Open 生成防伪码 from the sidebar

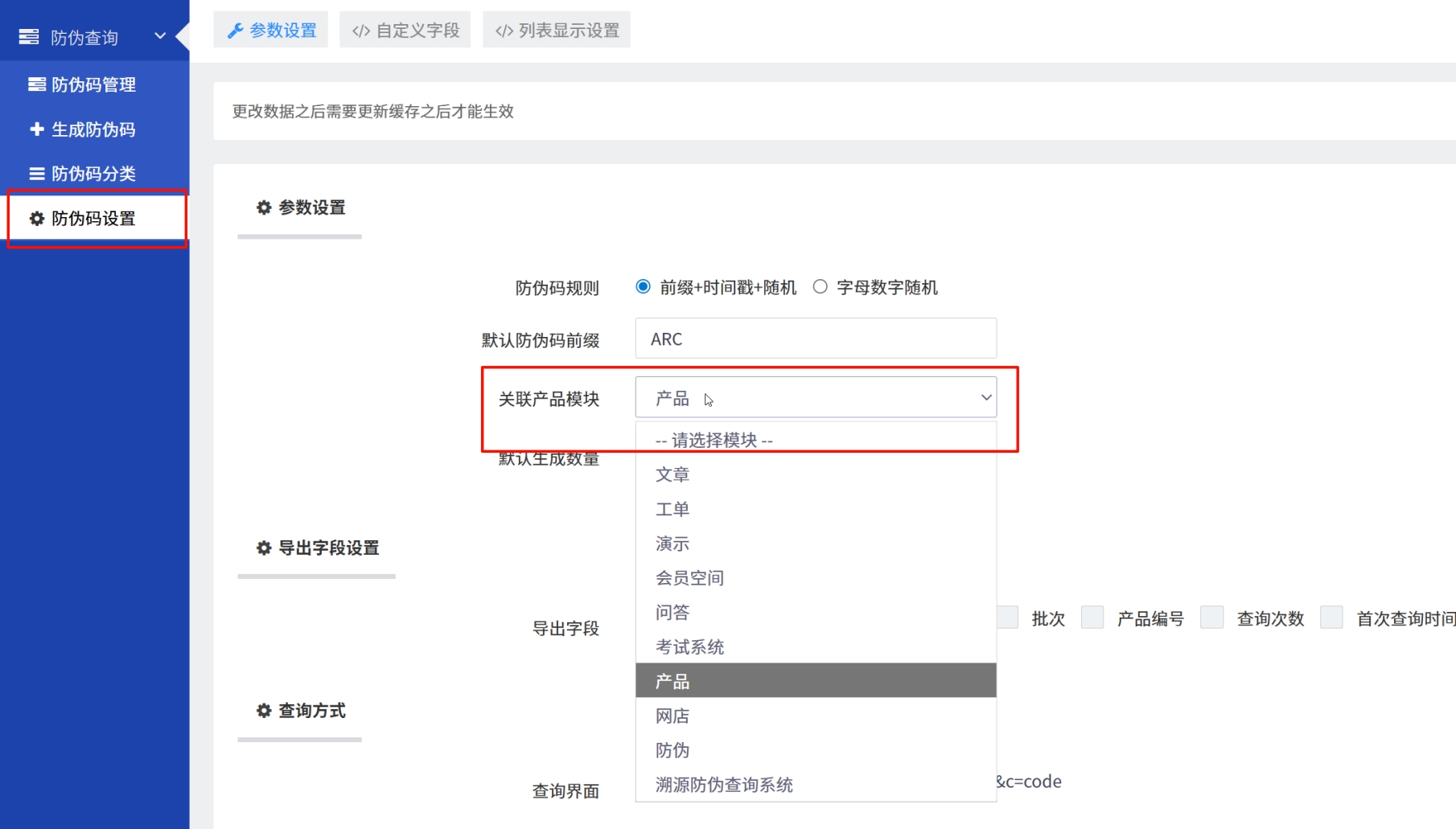point(93,129)
